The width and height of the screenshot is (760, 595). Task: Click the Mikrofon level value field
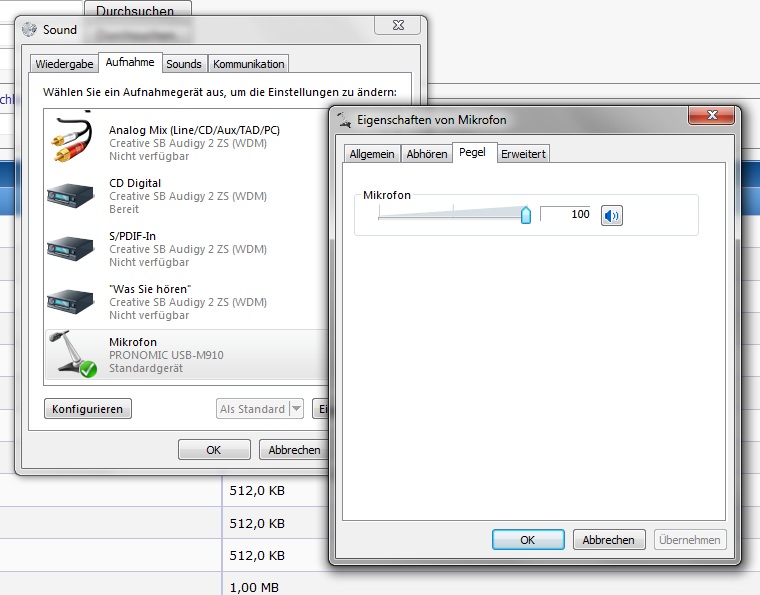tap(565, 214)
